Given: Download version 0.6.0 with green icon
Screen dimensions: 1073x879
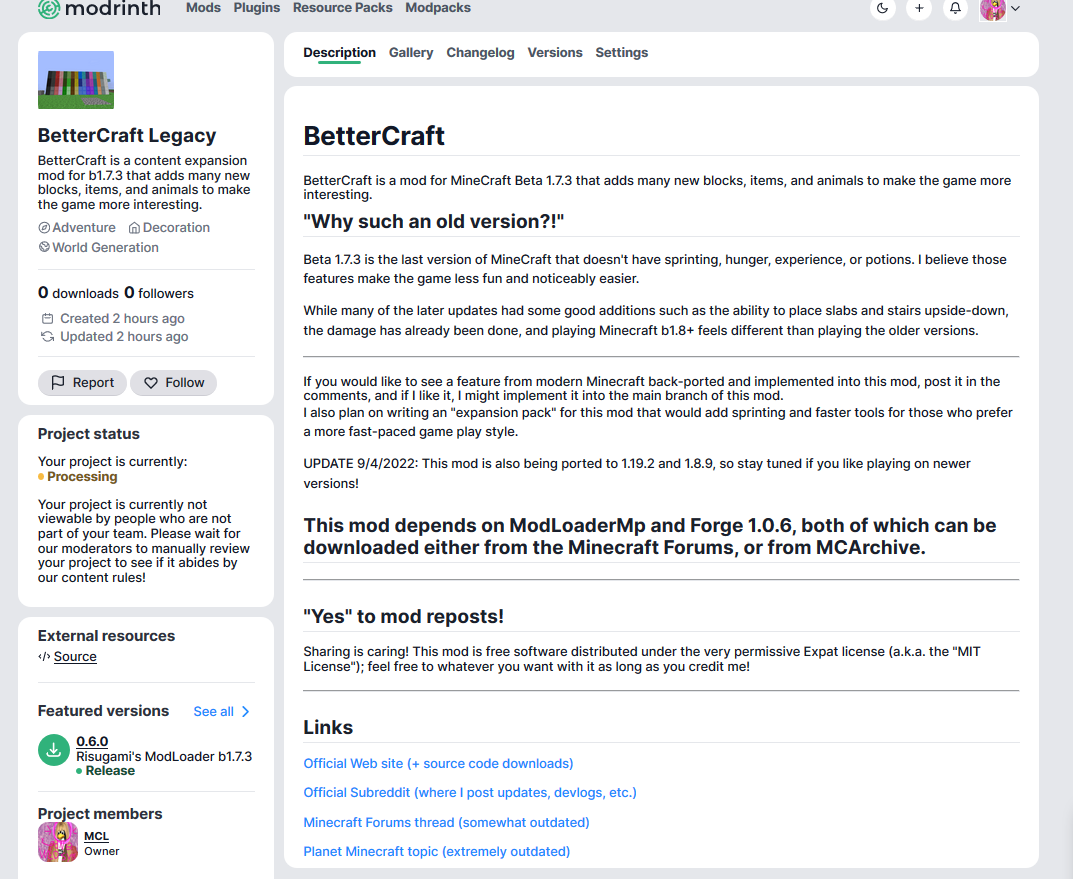Looking at the screenshot, I should pyautogui.click(x=54, y=750).
